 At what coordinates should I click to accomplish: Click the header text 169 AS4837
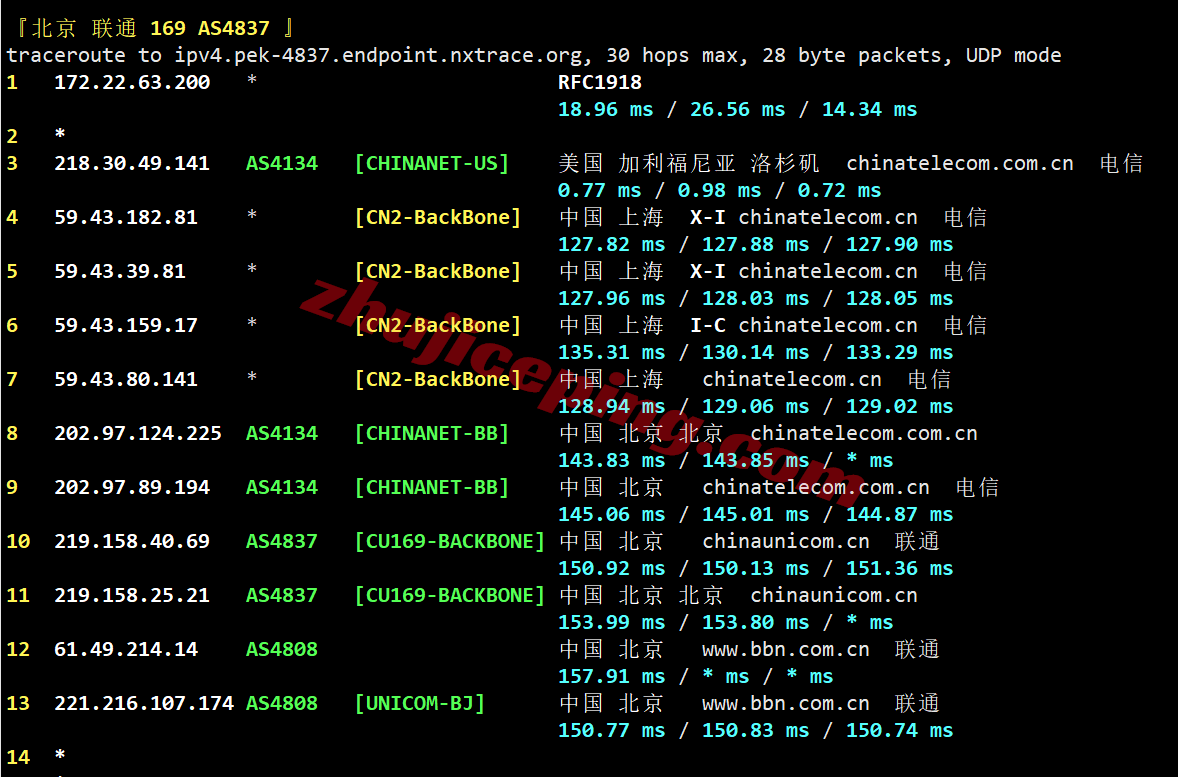pyautogui.click(x=210, y=29)
